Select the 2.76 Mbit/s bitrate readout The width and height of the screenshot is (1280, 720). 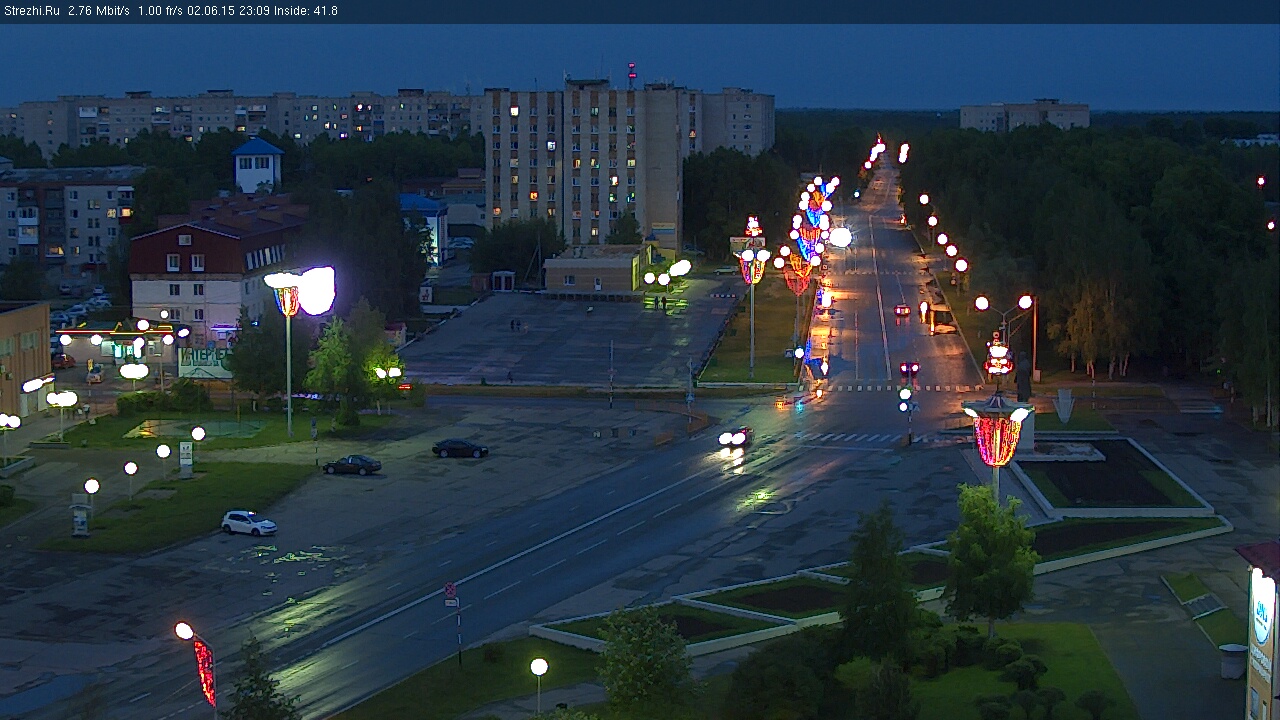click(x=99, y=11)
